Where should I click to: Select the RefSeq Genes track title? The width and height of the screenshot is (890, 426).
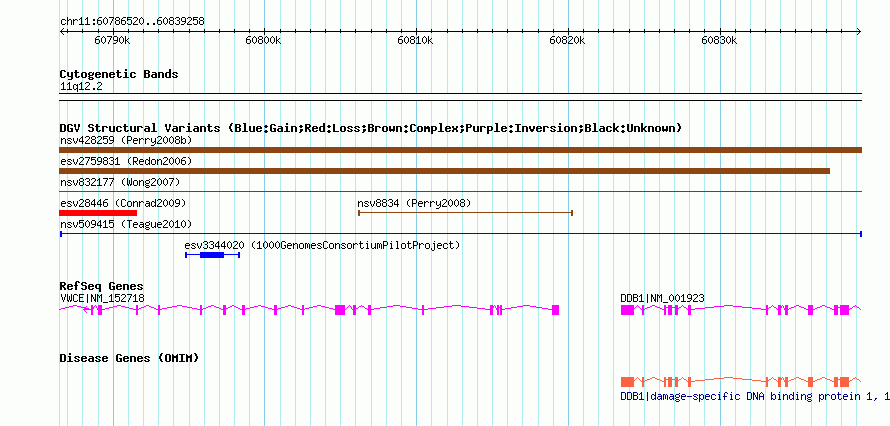[102, 286]
